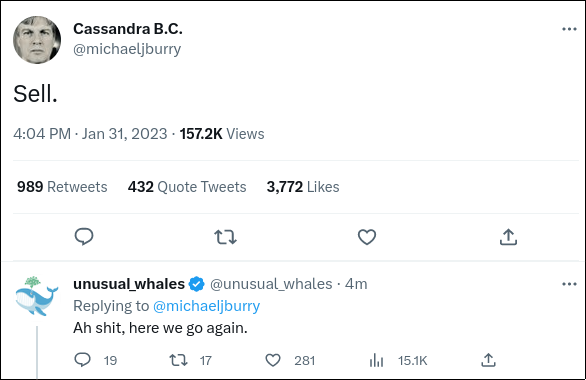The height and width of the screenshot is (380, 586).
Task: View the 3,772 Likes list
Action: click(x=303, y=187)
